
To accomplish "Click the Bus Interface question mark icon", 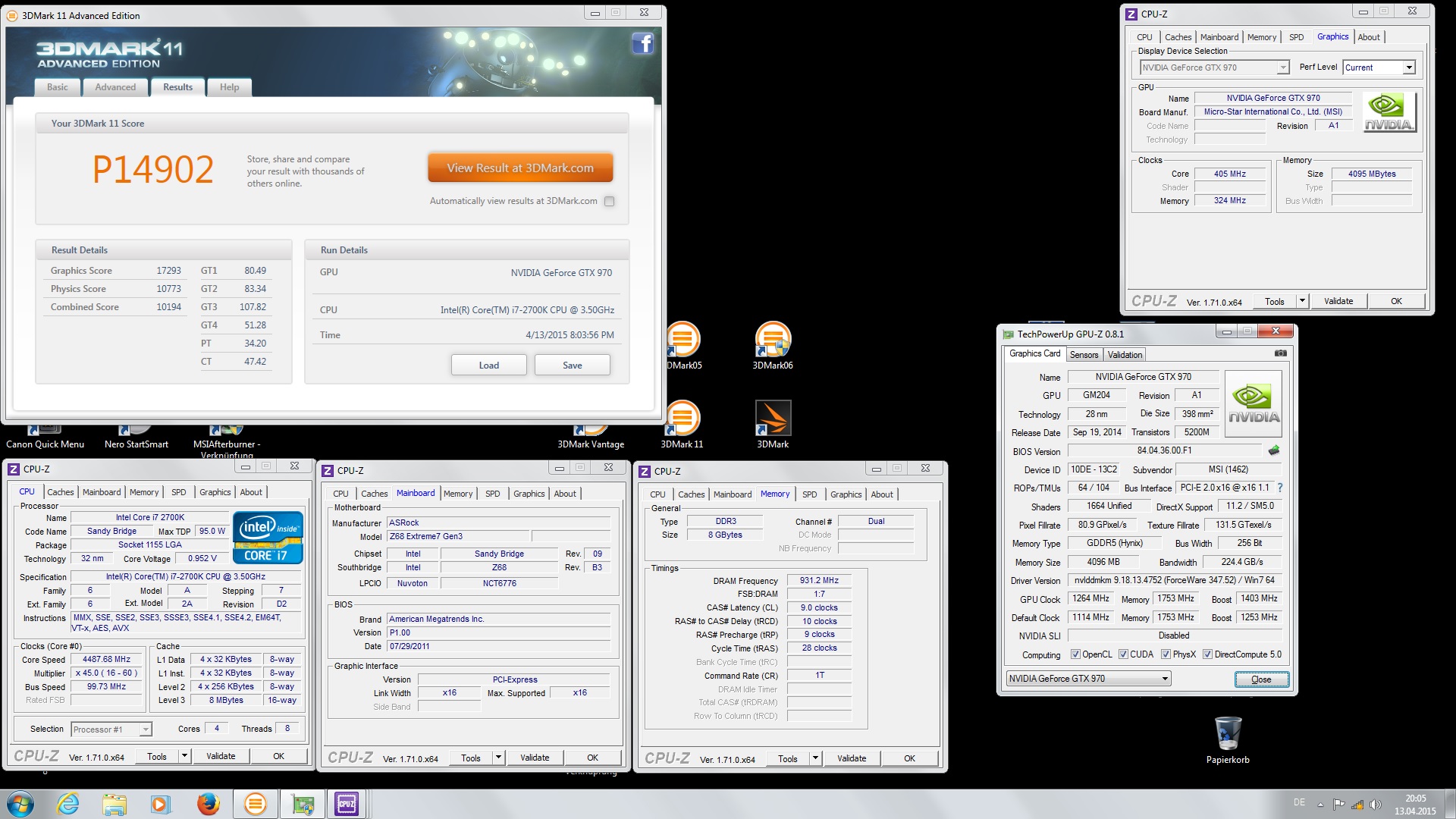I will [1280, 488].
